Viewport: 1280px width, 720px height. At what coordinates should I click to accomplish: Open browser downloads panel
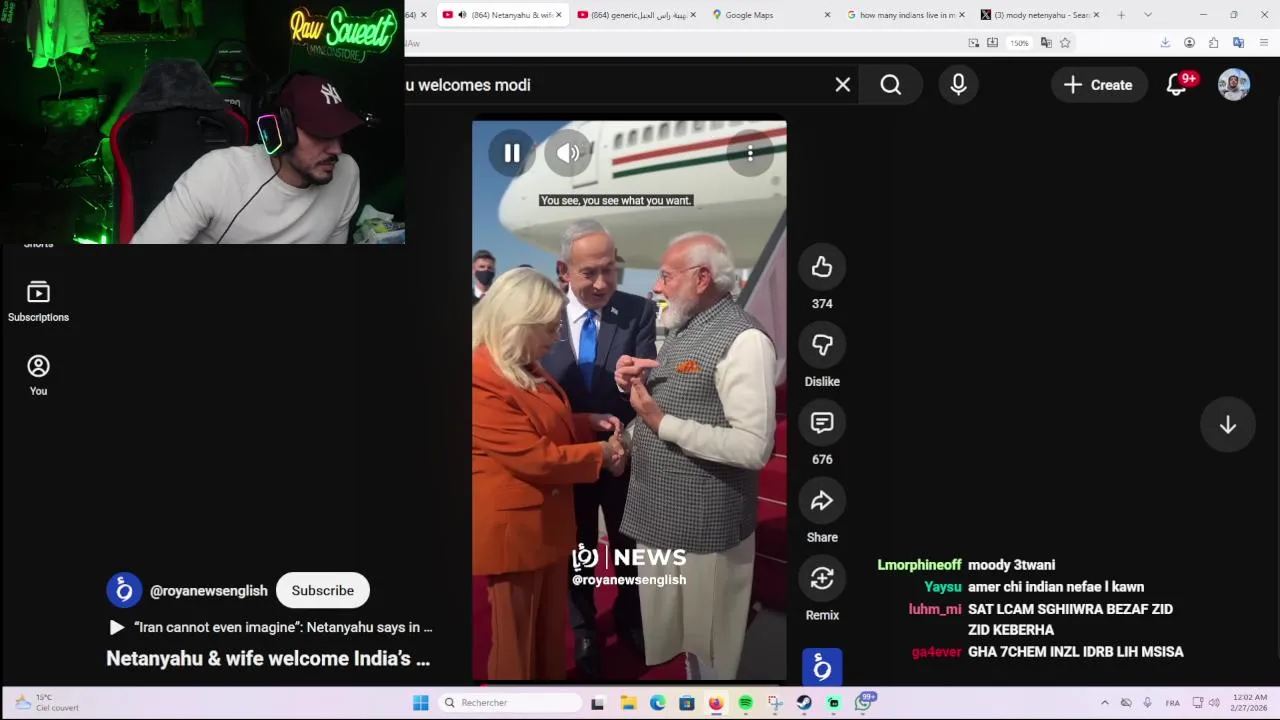[x=1165, y=43]
